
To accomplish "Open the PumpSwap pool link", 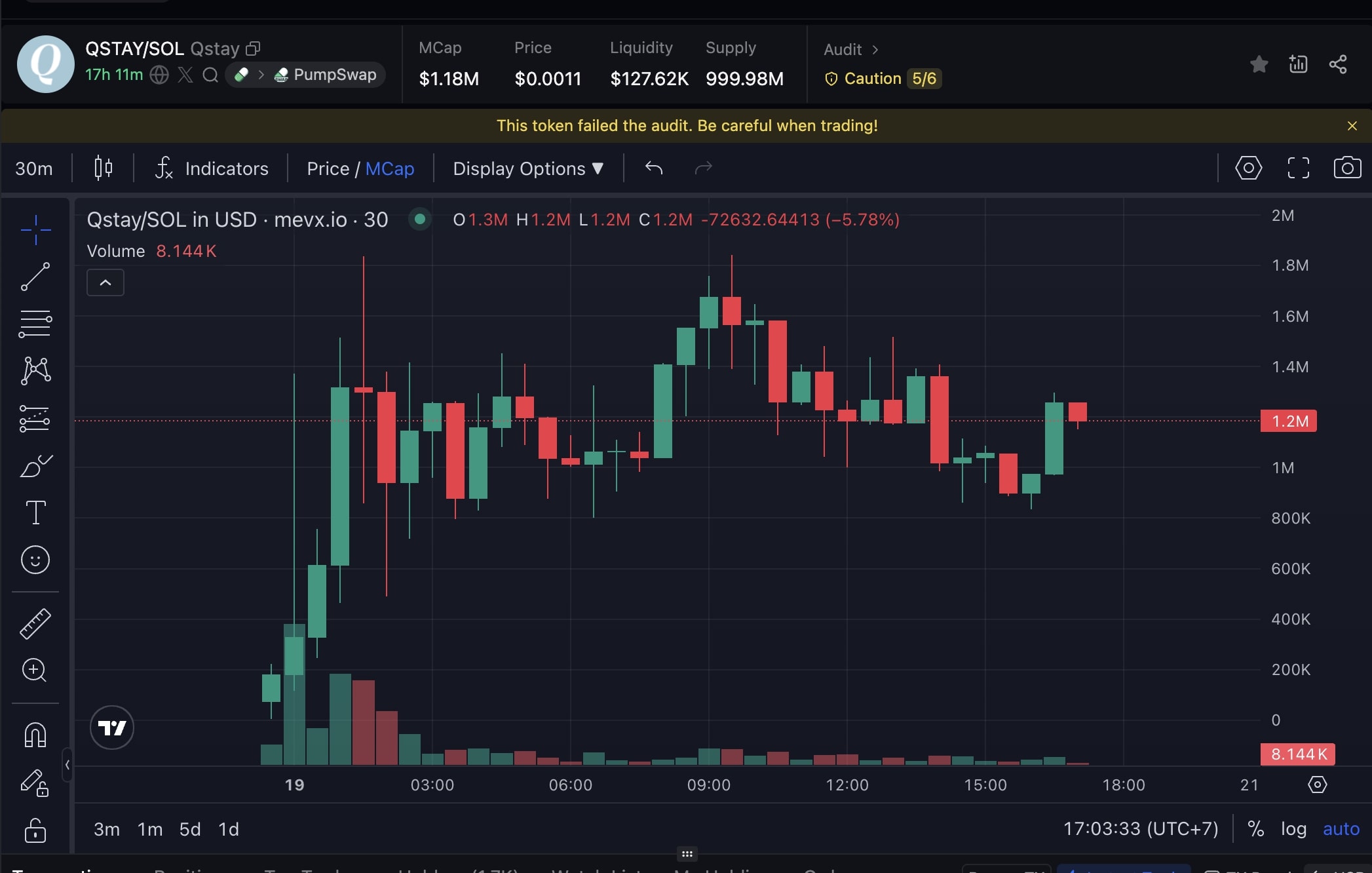I will point(326,75).
